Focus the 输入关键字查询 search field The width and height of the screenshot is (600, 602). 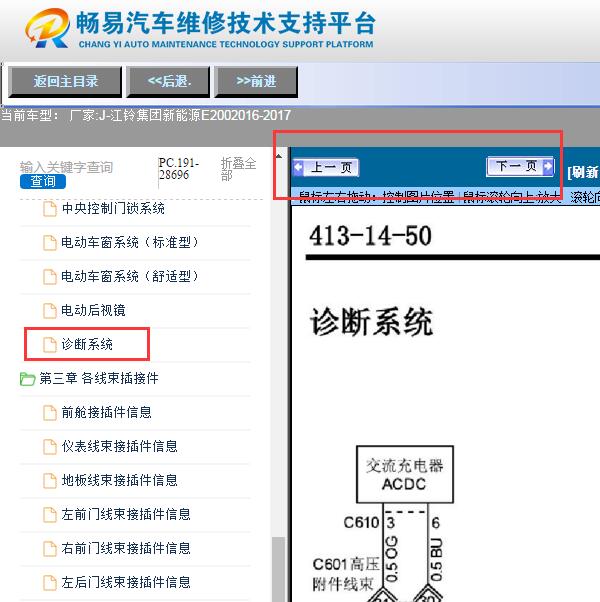66,167
